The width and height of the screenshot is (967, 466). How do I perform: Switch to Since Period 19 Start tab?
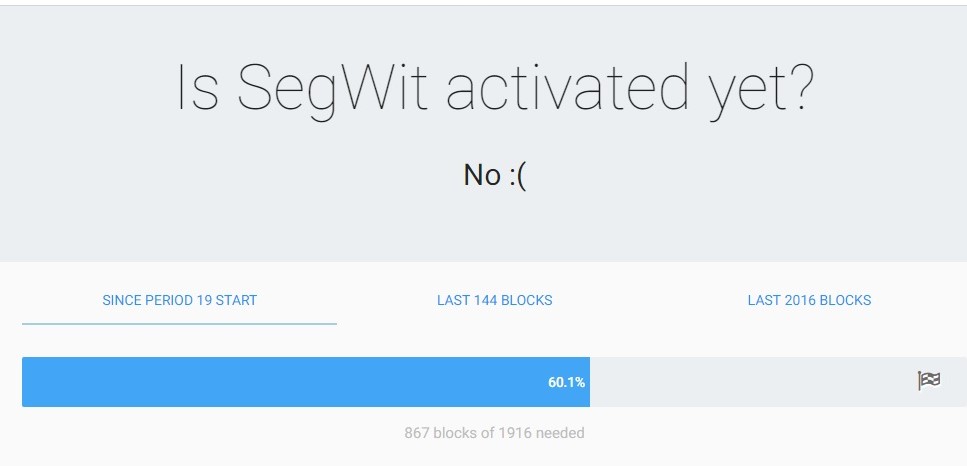tap(179, 300)
